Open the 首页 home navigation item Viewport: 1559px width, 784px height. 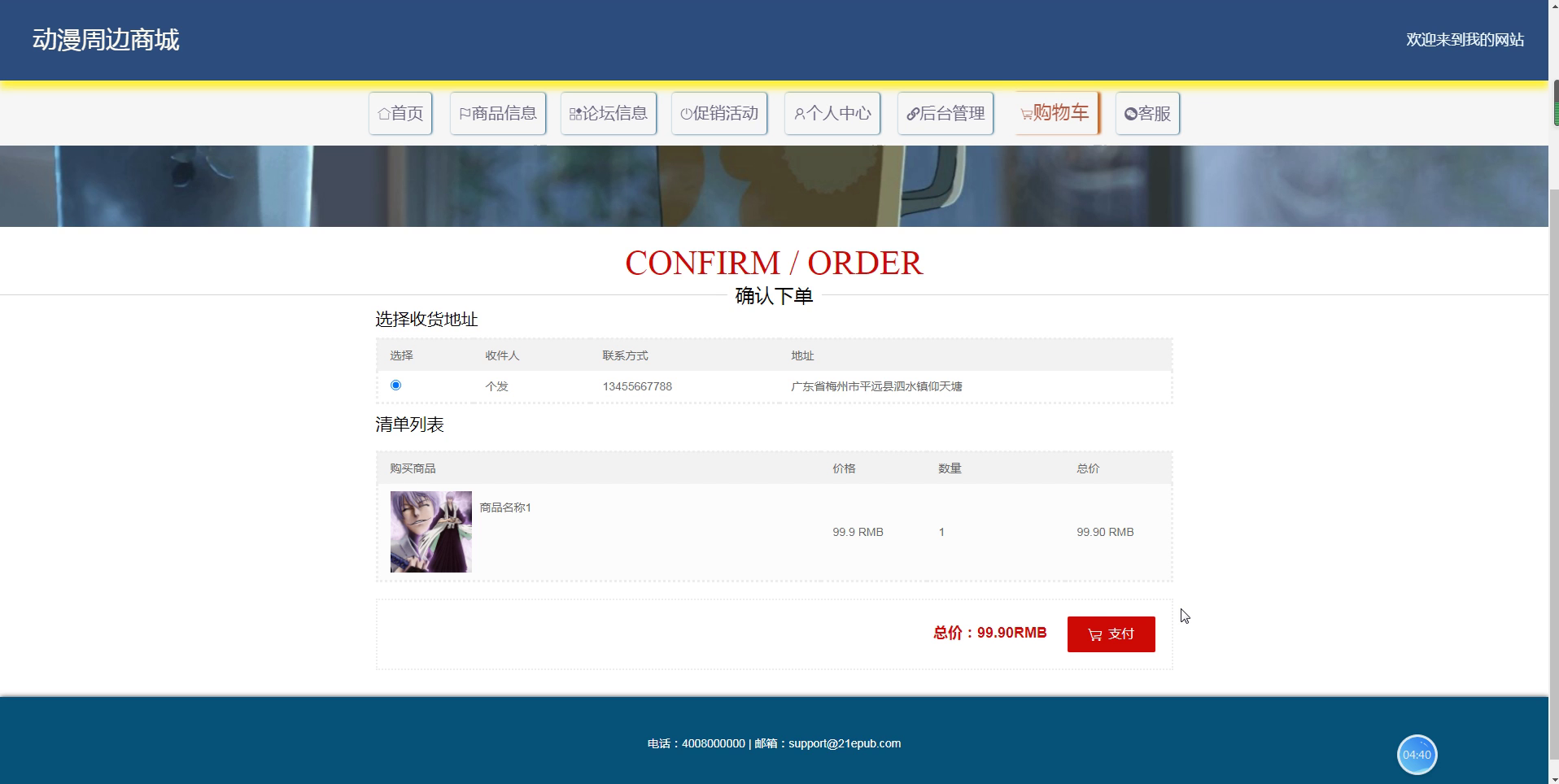click(400, 113)
